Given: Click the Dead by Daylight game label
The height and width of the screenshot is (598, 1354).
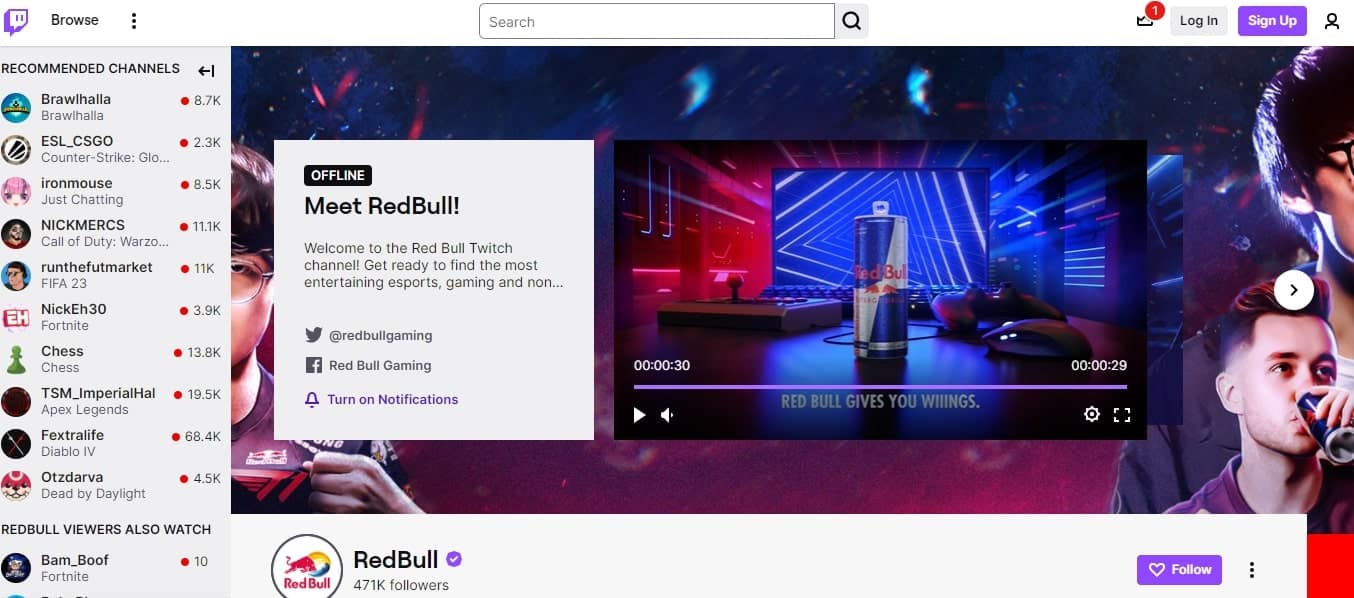Looking at the screenshot, I should point(93,494).
